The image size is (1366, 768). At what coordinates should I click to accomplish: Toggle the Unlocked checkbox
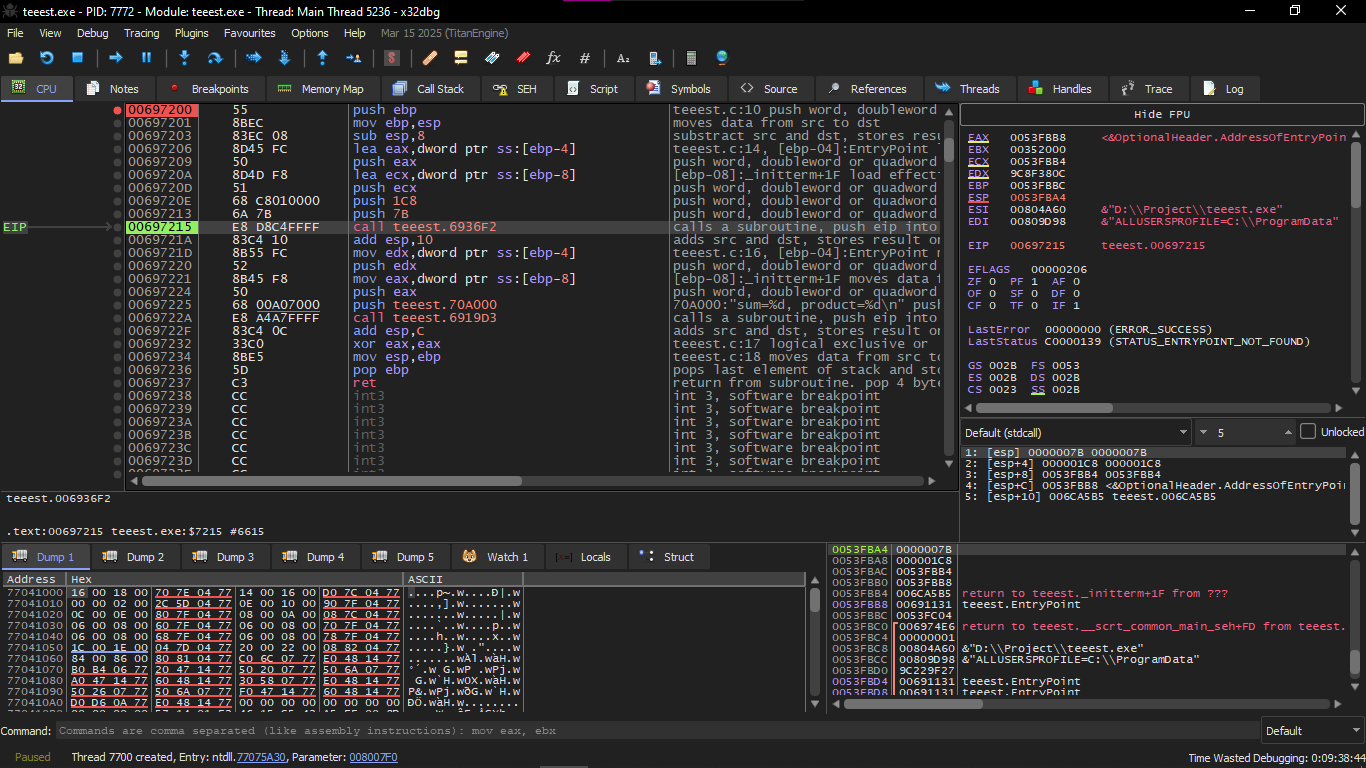click(x=1308, y=432)
